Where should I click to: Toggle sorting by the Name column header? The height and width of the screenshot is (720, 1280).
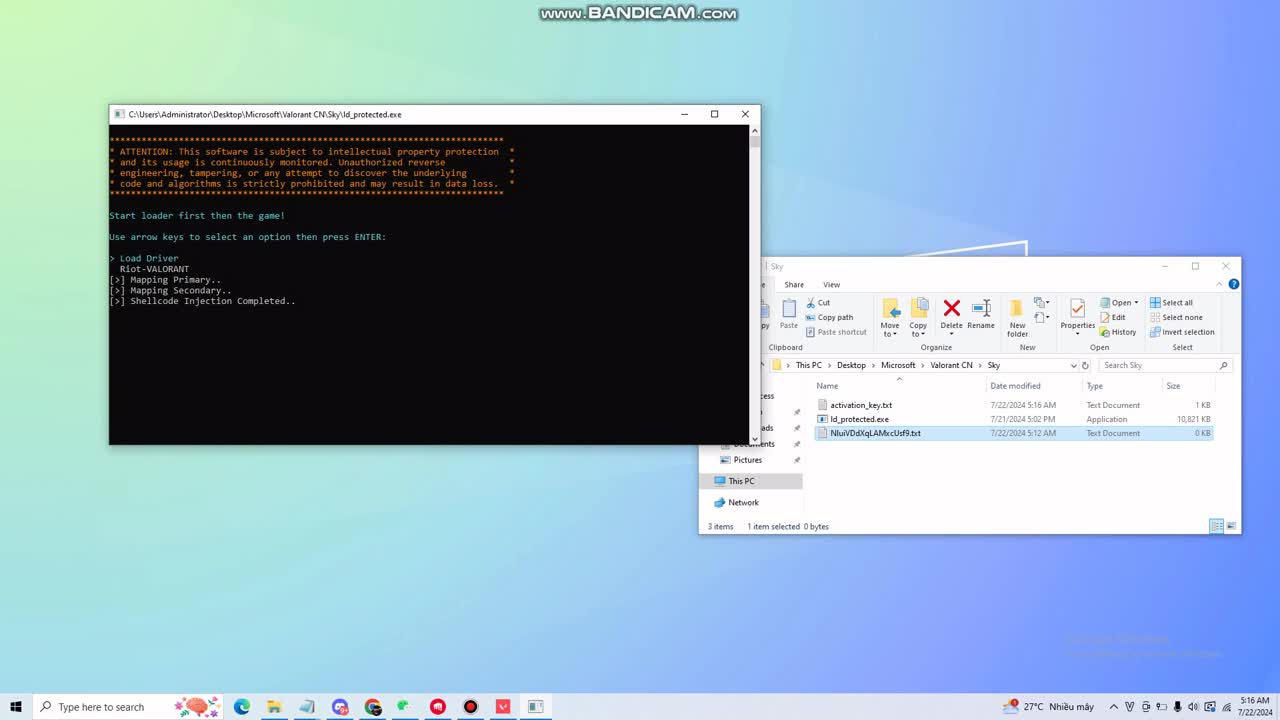coord(827,385)
